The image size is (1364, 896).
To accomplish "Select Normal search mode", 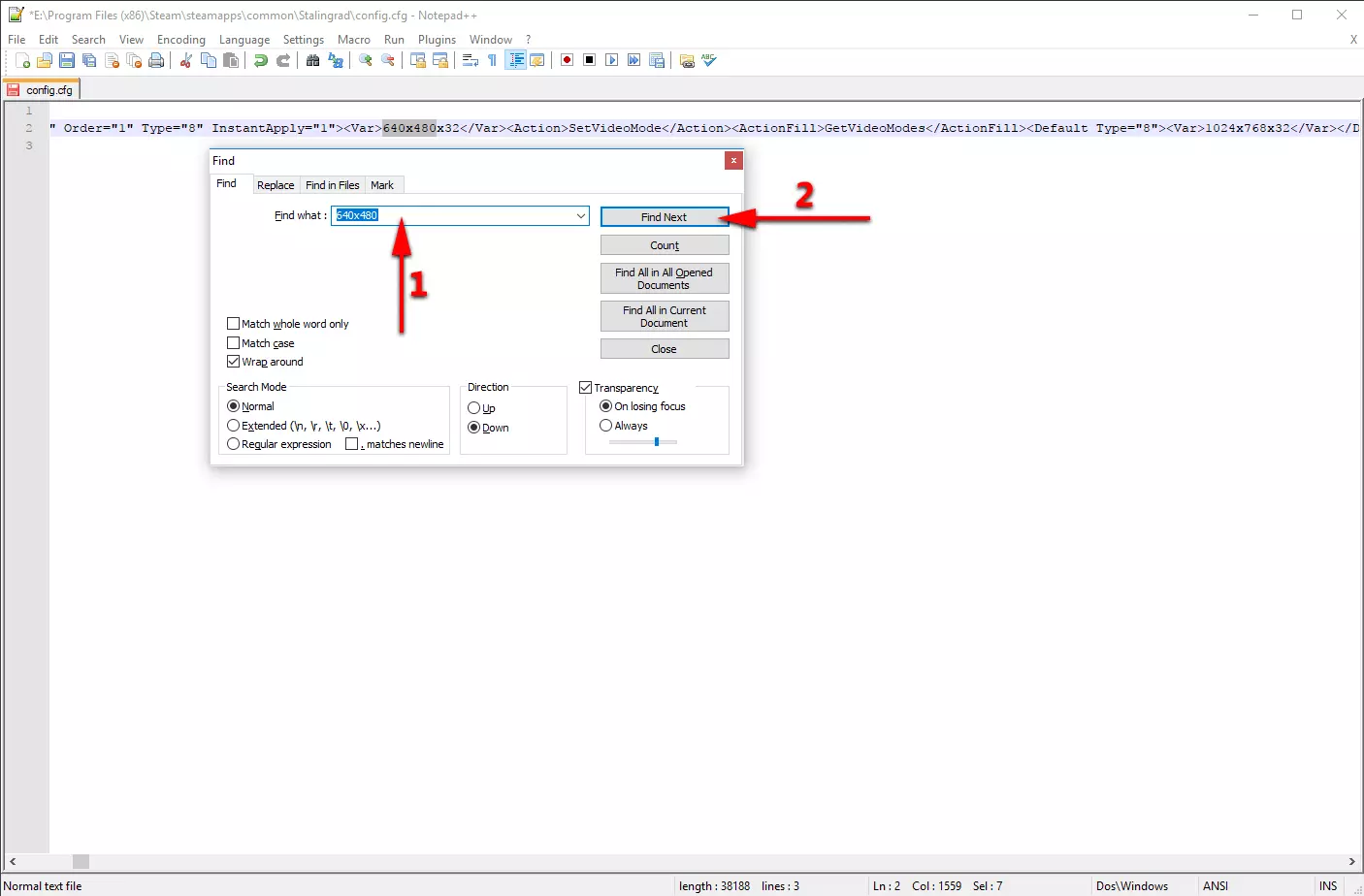I will pyautogui.click(x=233, y=406).
